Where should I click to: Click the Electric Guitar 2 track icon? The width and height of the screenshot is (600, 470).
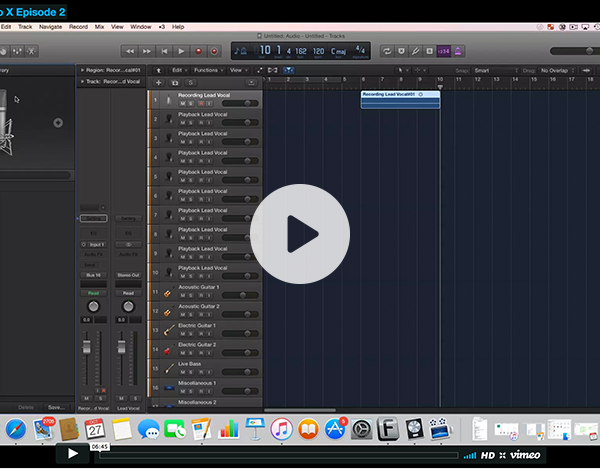pos(168,349)
